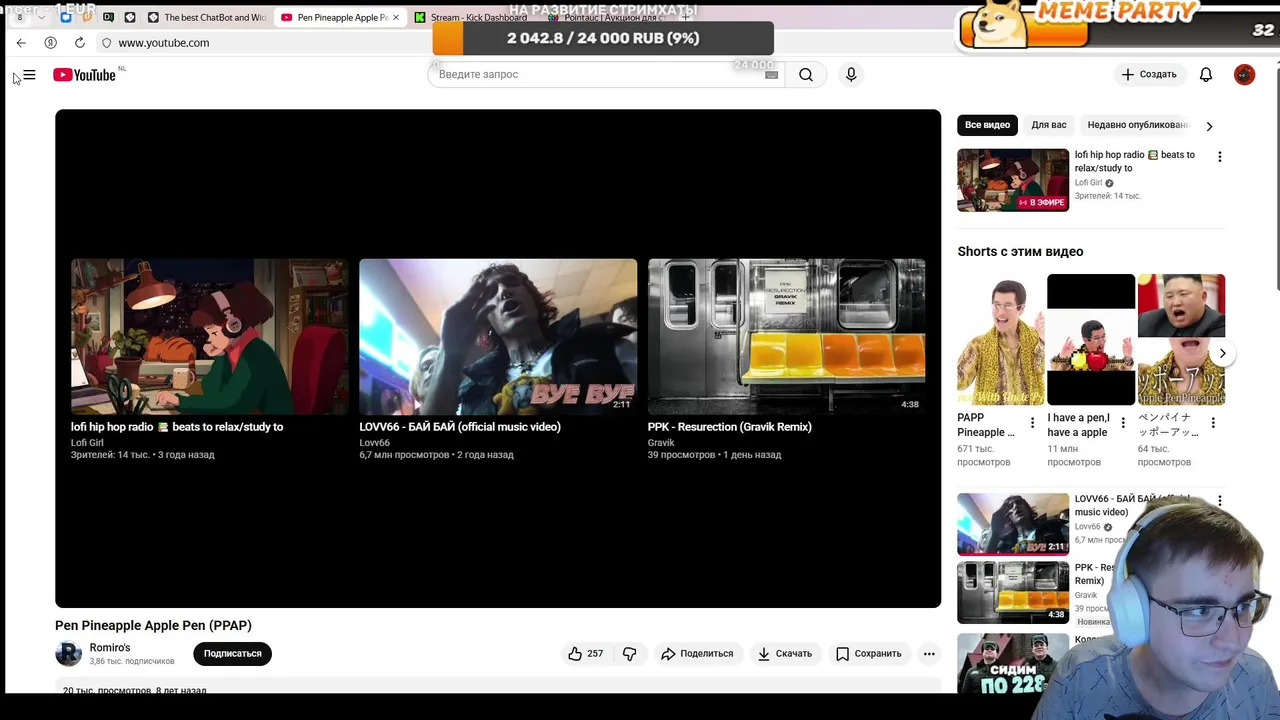Open options for PAPP Pineapple short
Viewport: 1280px width, 720px height.
click(1033, 423)
